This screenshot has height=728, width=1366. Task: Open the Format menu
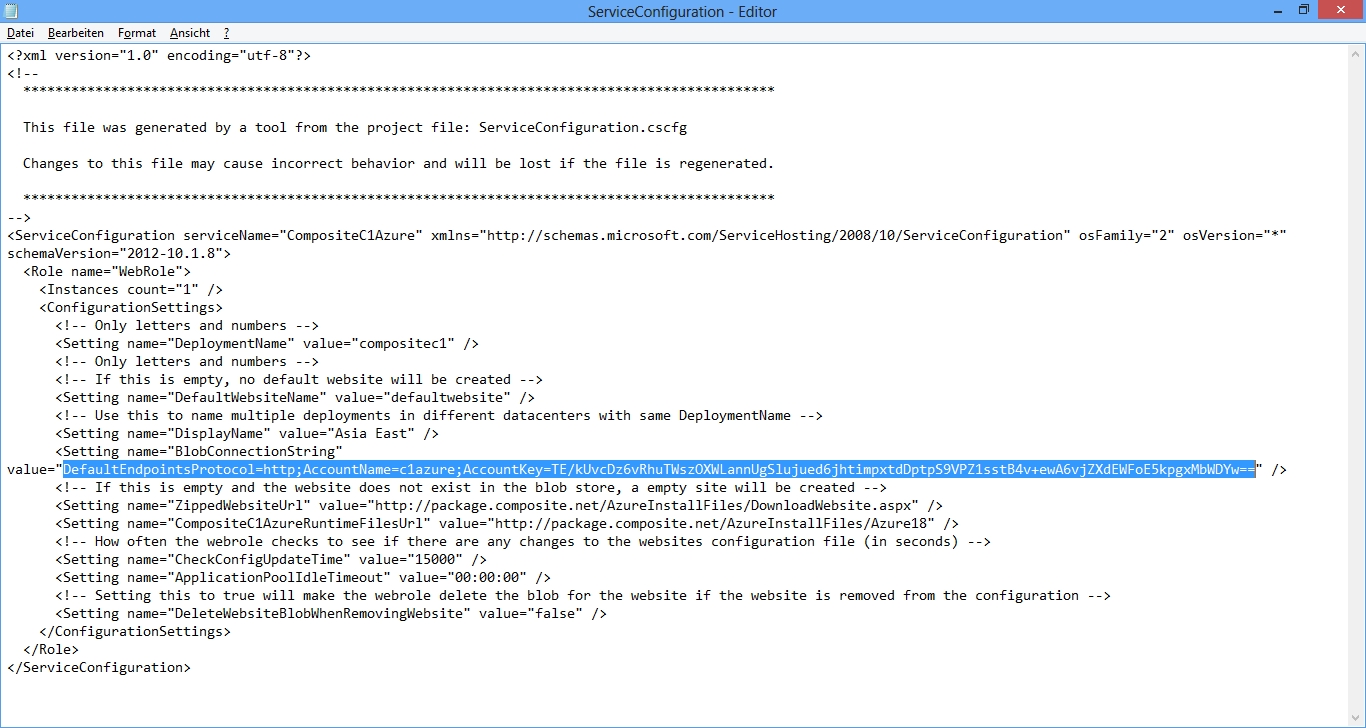click(x=137, y=33)
